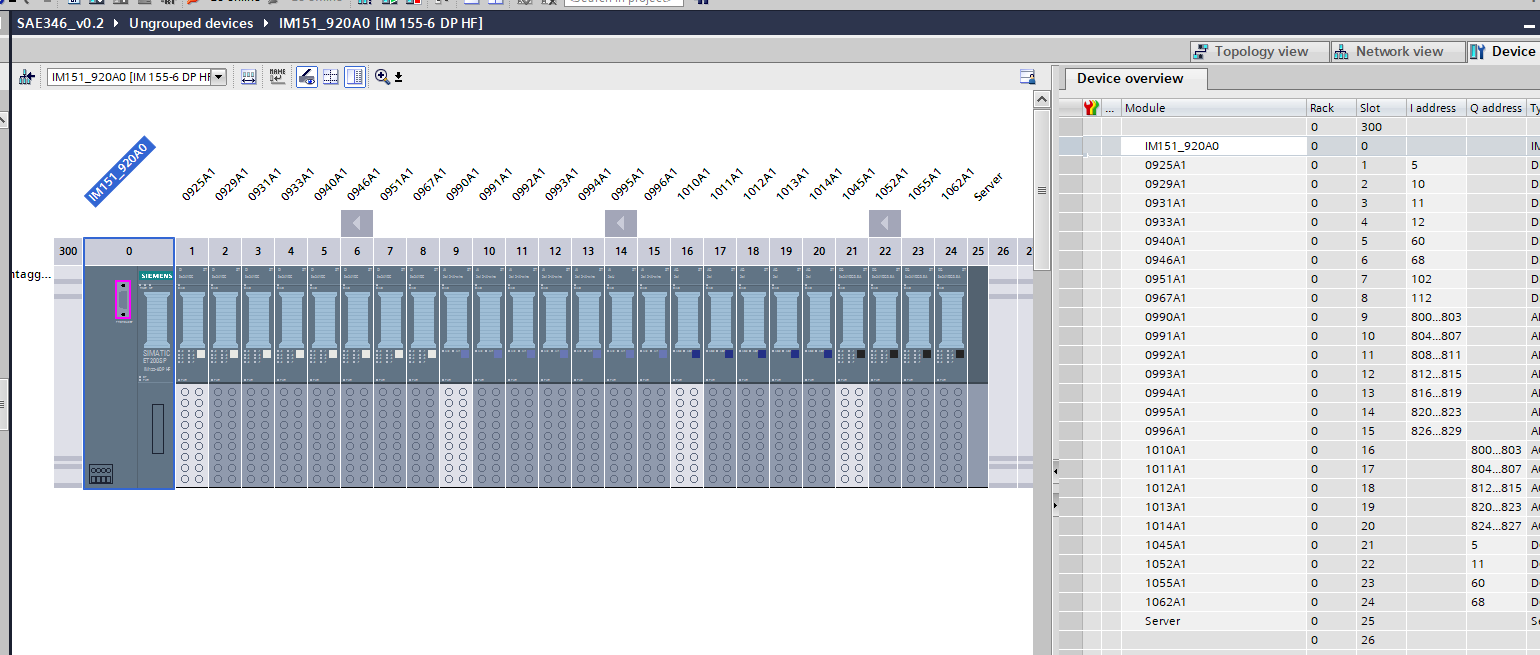The height and width of the screenshot is (655, 1540).
Task: Click the Slot column header
Action: pos(1381,108)
